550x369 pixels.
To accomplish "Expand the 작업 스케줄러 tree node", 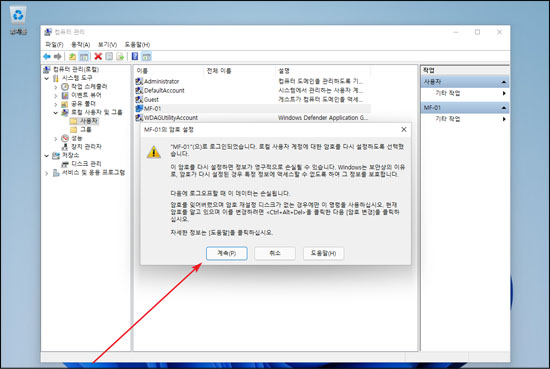I will (55, 87).
